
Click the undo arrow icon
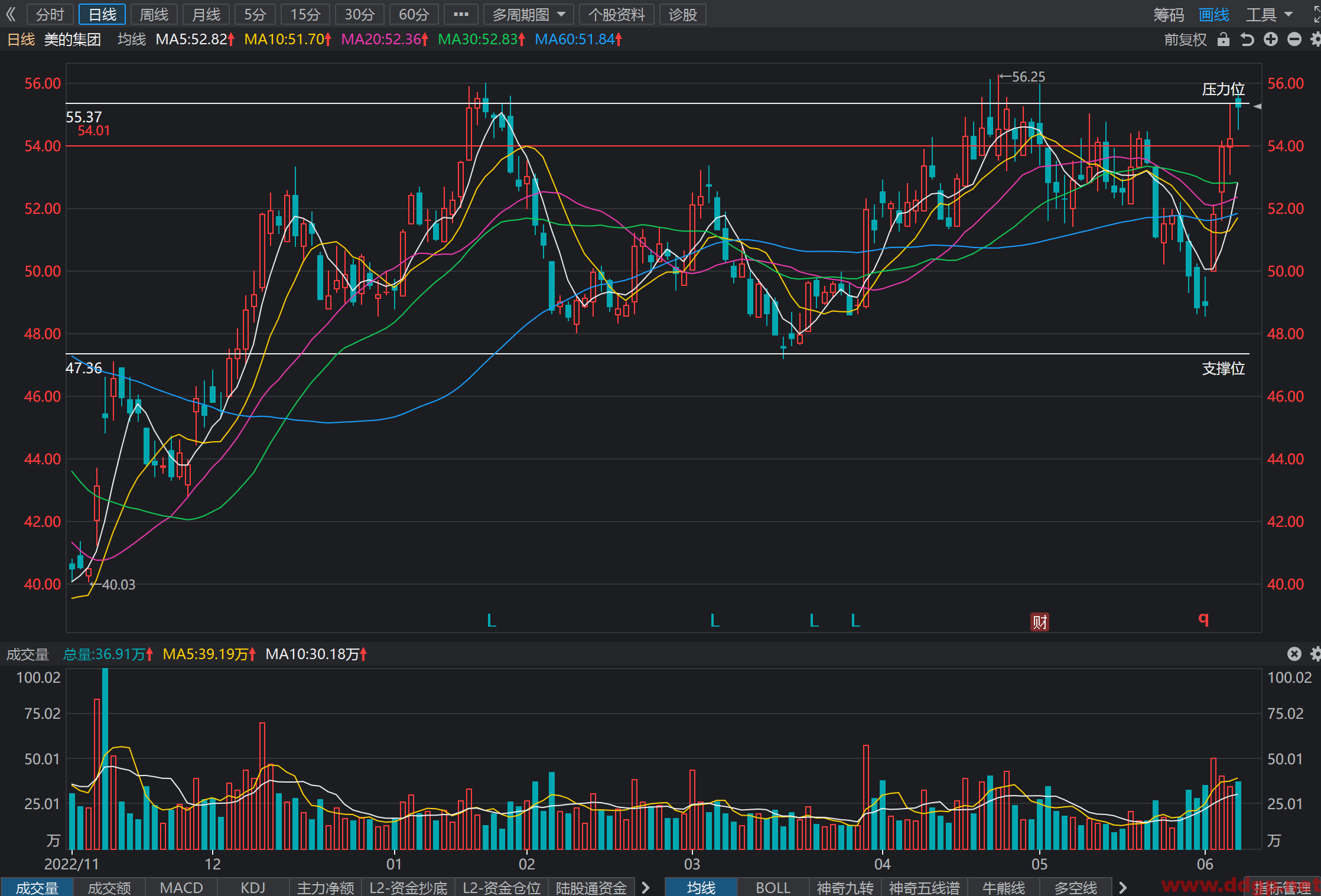(x=1247, y=40)
